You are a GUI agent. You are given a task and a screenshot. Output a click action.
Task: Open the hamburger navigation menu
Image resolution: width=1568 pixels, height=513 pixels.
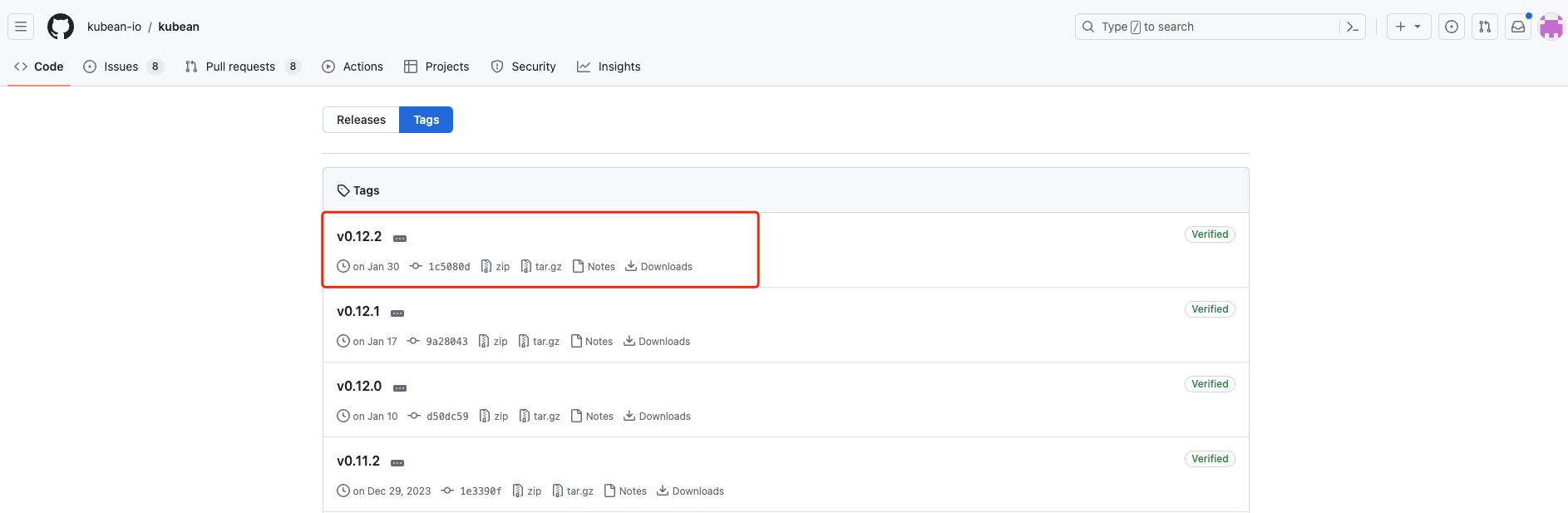pos(21,27)
